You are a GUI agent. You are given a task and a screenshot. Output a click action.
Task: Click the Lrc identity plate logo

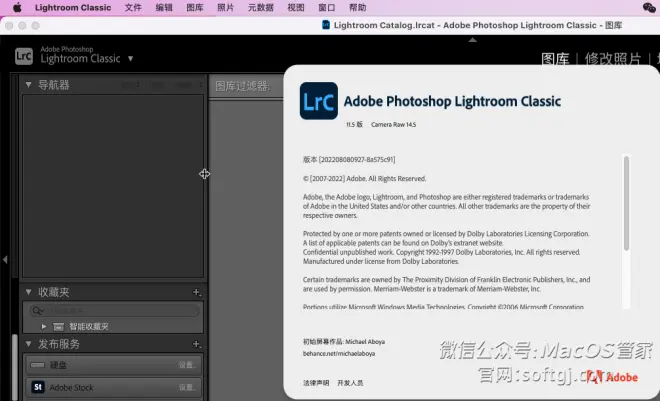coord(24,56)
